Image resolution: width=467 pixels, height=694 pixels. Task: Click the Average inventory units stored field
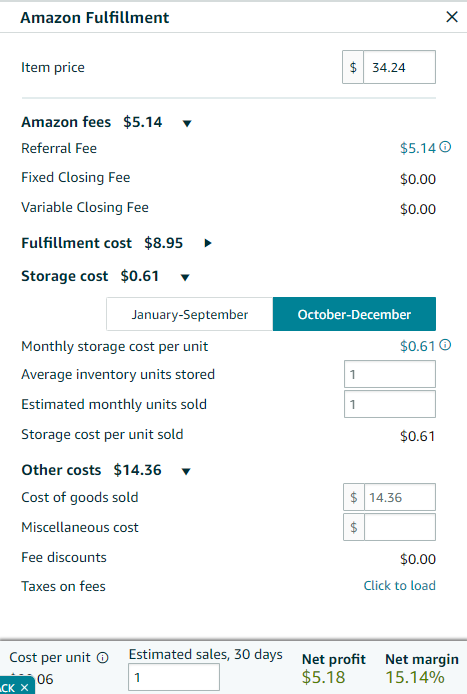[x=390, y=374]
